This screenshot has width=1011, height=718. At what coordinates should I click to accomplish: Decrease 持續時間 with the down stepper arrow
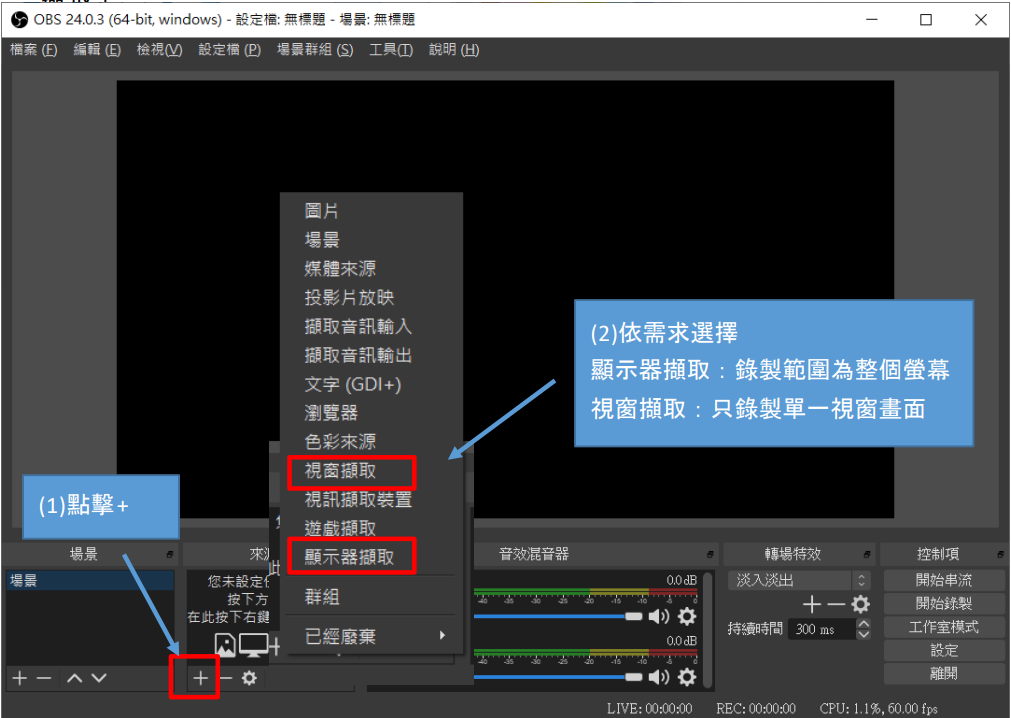pos(863,634)
